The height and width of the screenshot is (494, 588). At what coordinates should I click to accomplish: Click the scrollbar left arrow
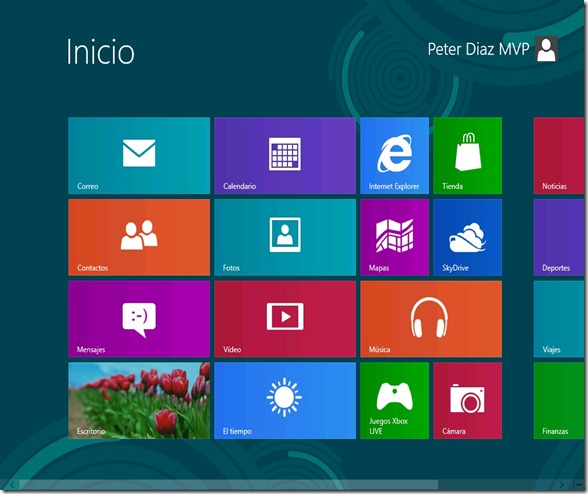pyautogui.click(x=12, y=485)
